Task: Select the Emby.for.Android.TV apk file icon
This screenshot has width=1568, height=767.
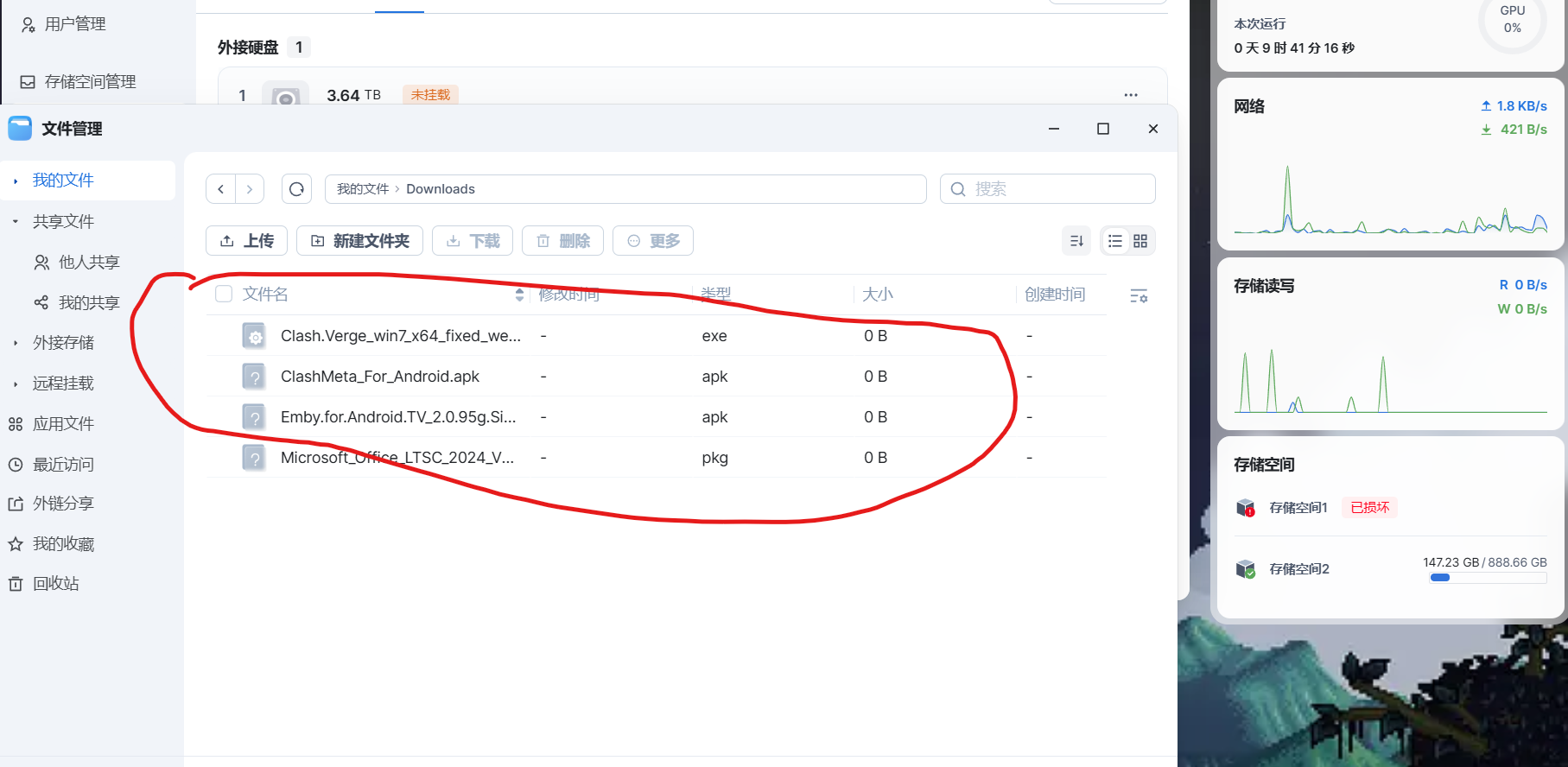Action: pyautogui.click(x=254, y=417)
